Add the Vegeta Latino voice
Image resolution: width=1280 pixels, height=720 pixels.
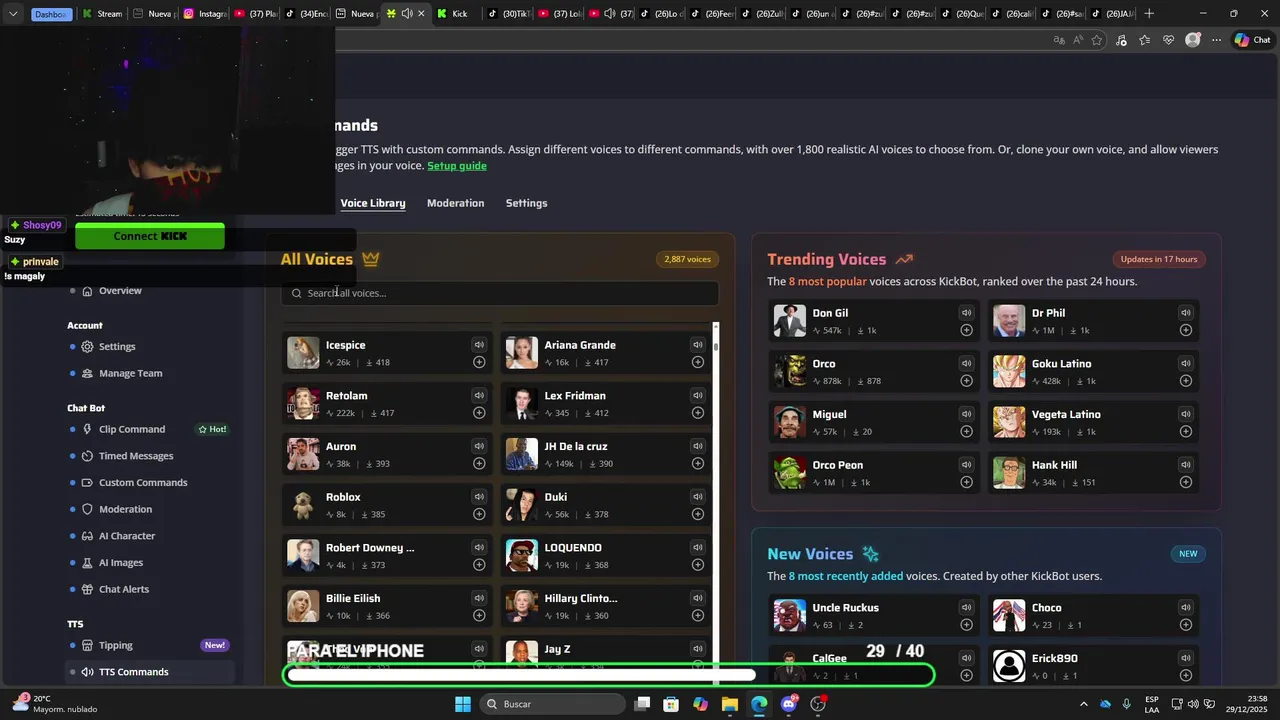(1186, 431)
